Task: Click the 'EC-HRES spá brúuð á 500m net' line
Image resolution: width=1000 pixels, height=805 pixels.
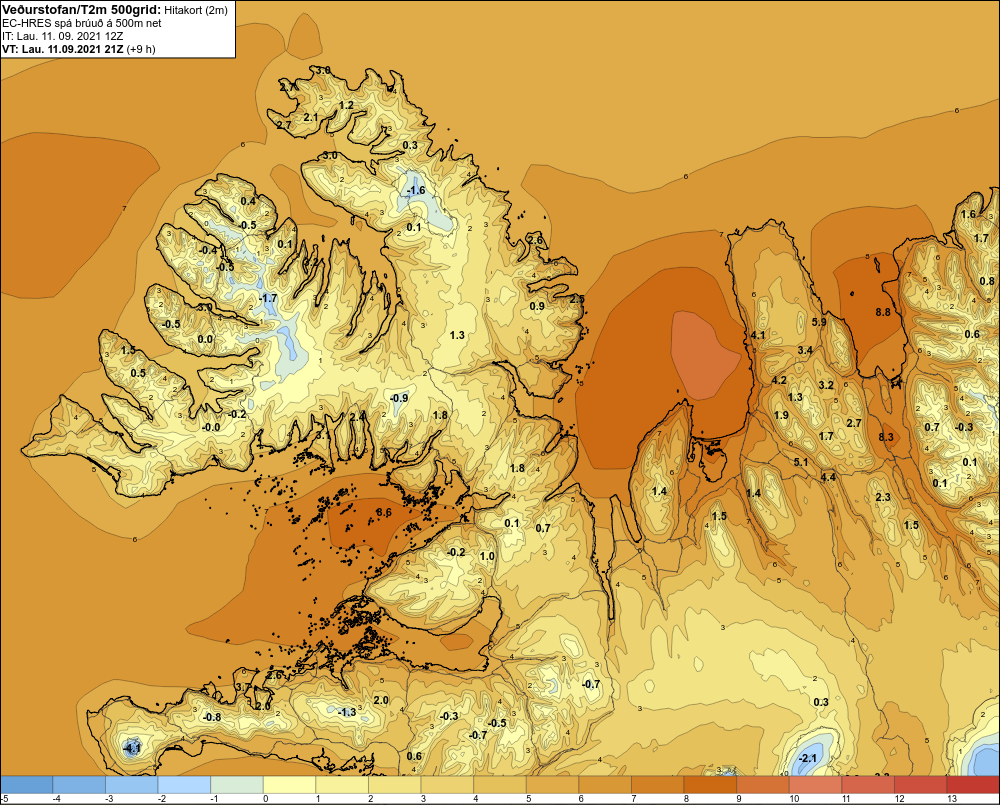Action: [82, 23]
